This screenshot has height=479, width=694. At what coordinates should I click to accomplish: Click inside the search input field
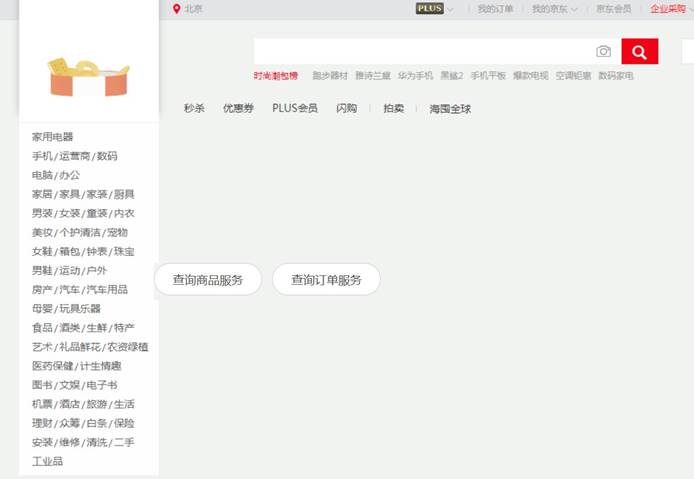tap(420, 52)
